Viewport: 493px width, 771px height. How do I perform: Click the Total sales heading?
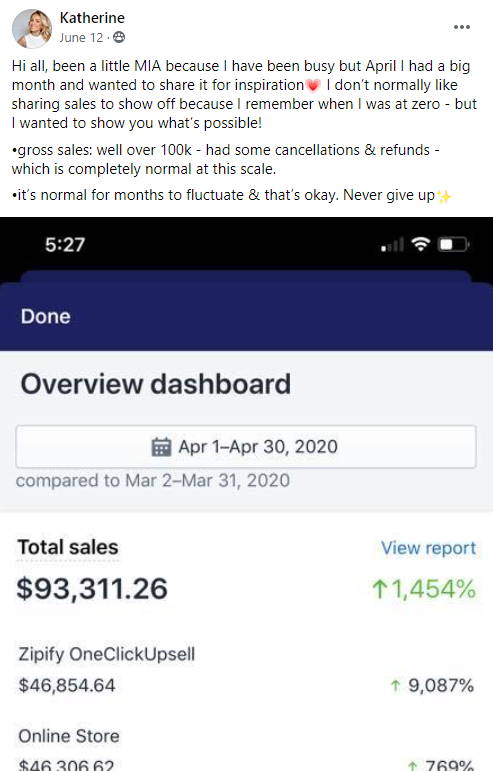pos(68,547)
